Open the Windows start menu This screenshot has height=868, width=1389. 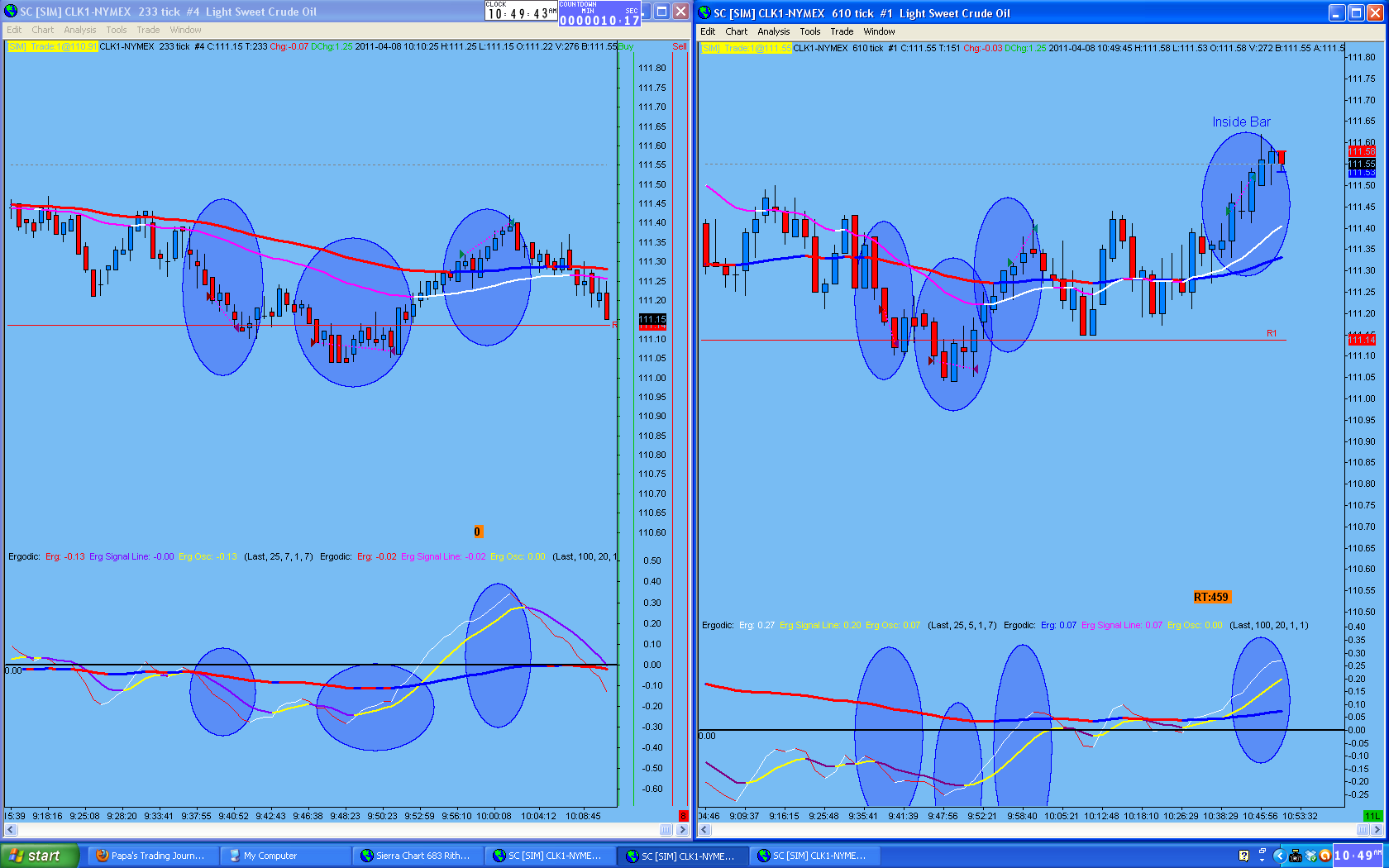point(40,856)
